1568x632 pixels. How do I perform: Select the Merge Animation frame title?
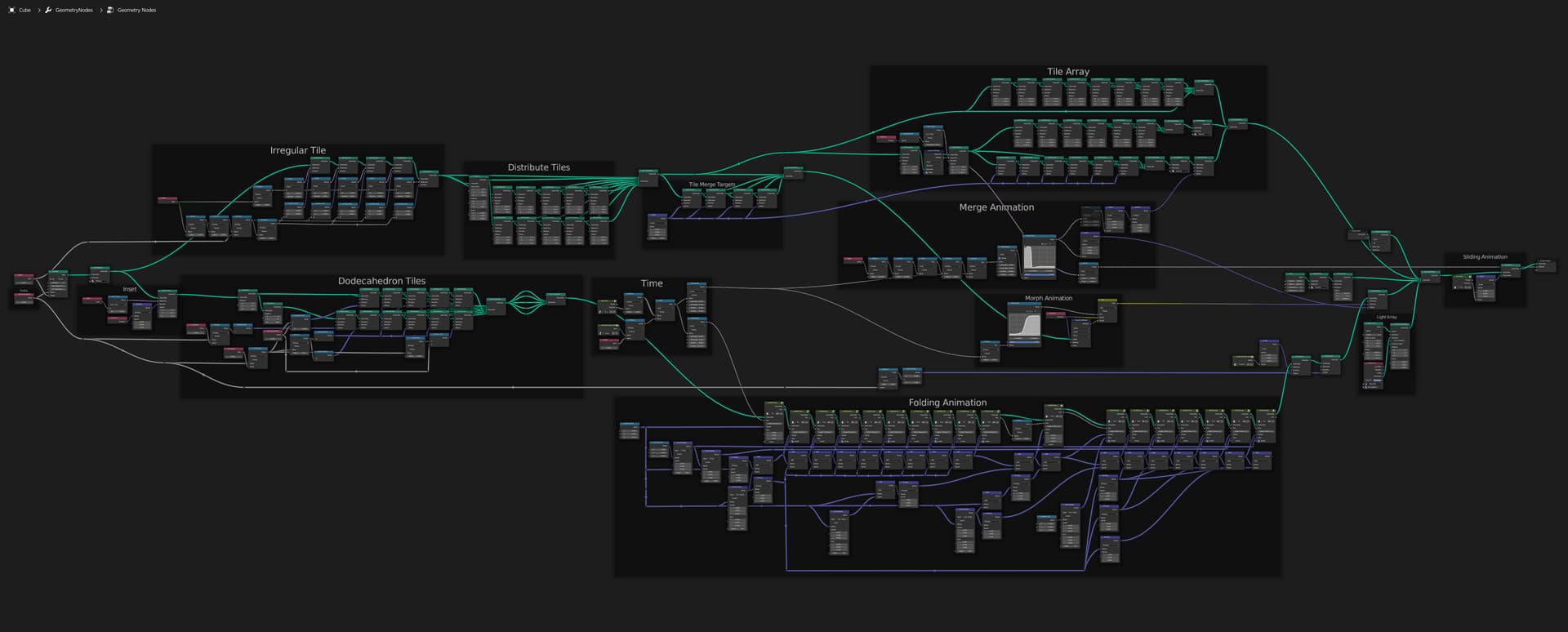(996, 207)
